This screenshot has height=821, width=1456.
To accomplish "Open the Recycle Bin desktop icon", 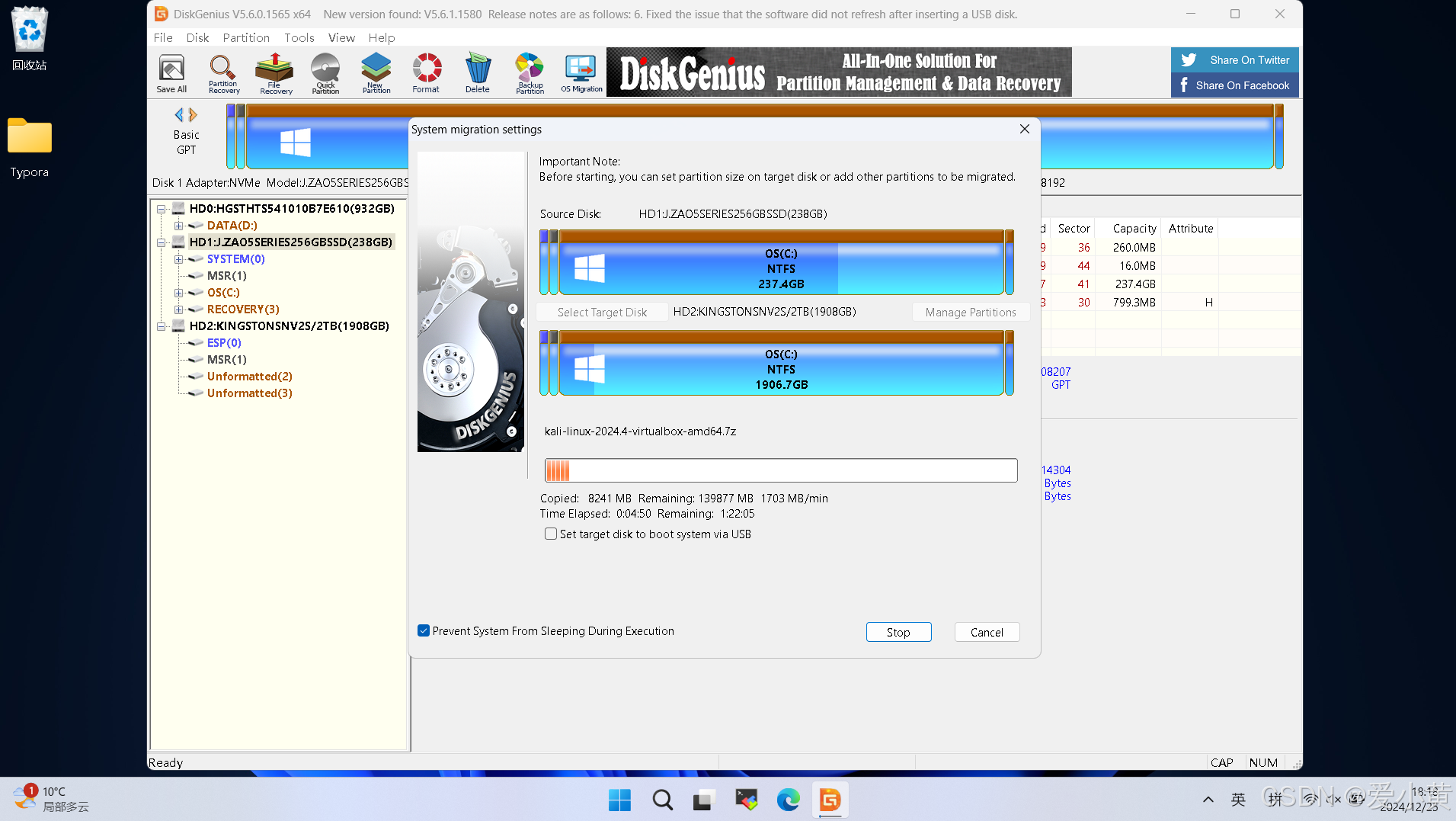I will pyautogui.click(x=30, y=38).
